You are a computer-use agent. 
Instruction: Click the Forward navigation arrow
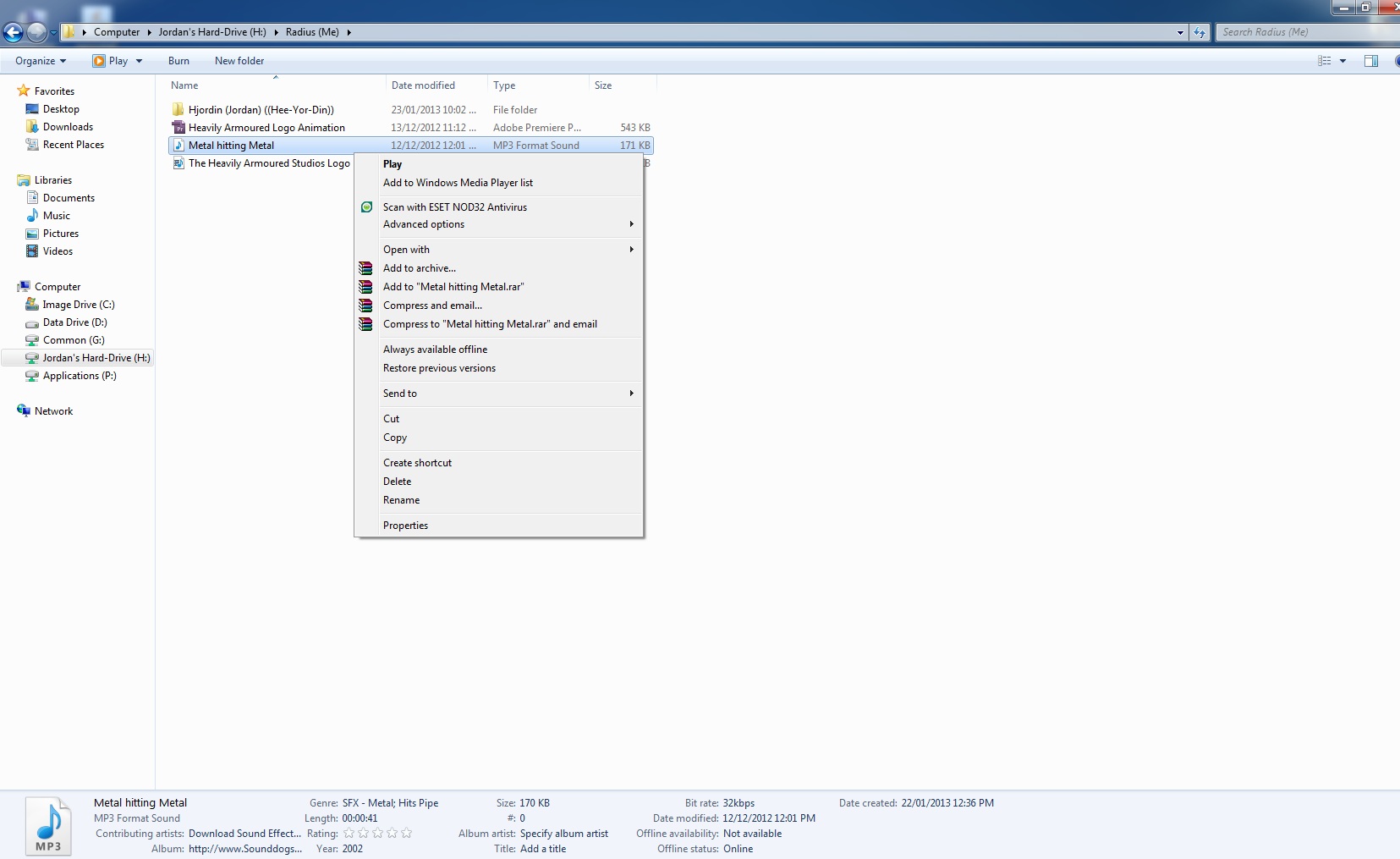point(36,33)
